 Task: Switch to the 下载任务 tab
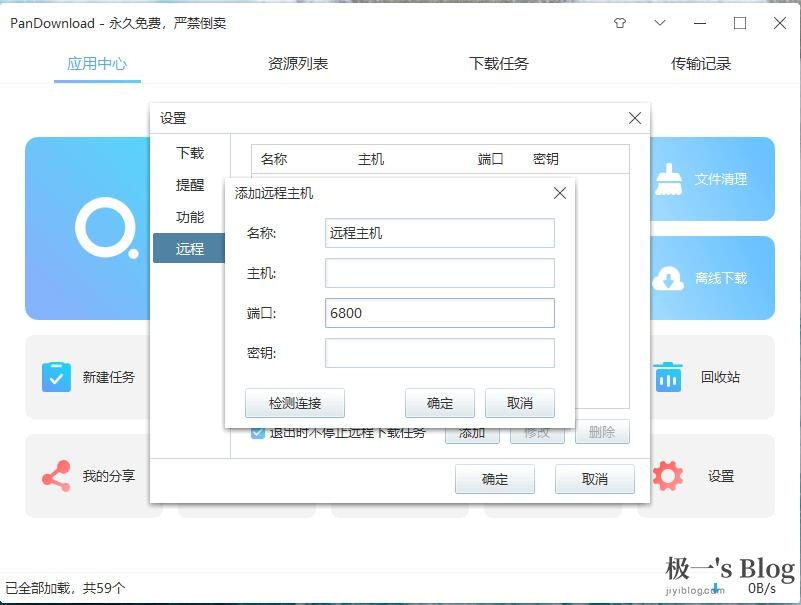click(499, 63)
